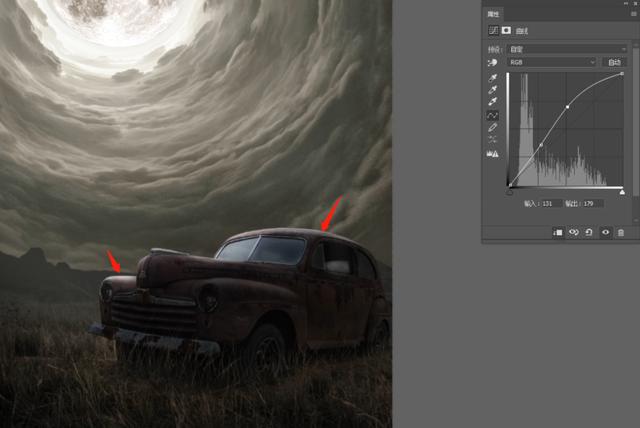This screenshot has width=640, height=428.
Task: Switch to the layer mask view
Action: click(507, 30)
